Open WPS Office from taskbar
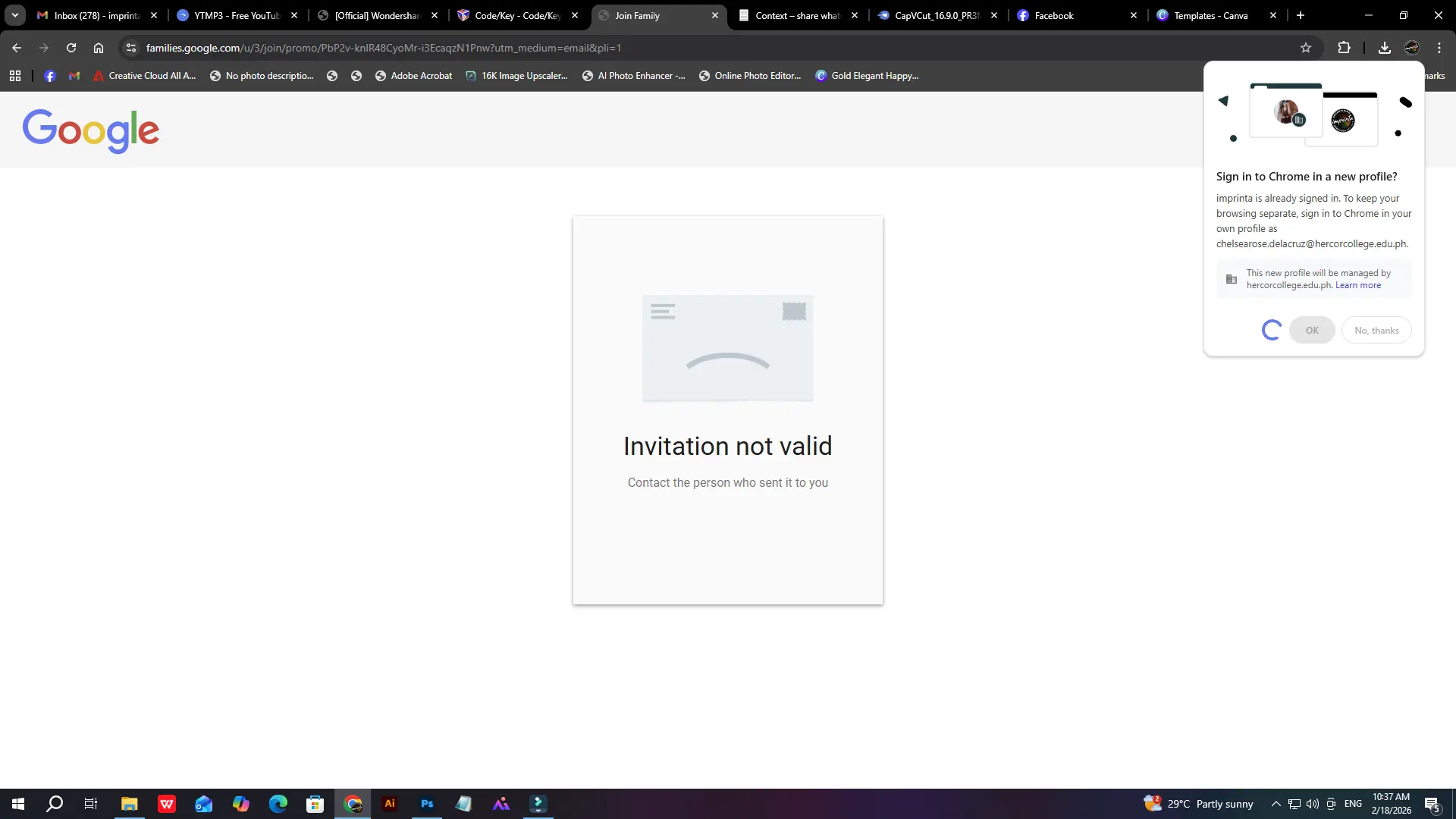The height and width of the screenshot is (819, 1456). click(x=167, y=804)
